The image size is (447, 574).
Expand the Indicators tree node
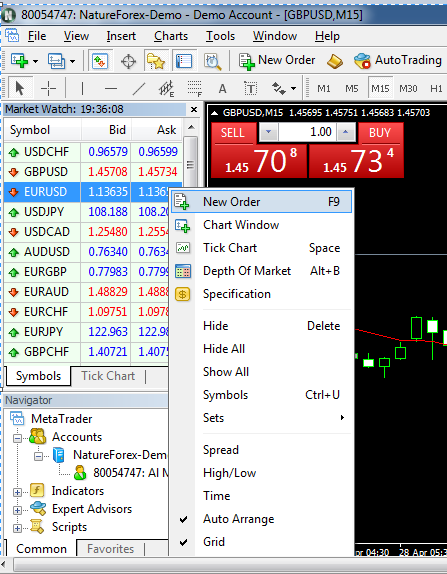click(x=17, y=492)
